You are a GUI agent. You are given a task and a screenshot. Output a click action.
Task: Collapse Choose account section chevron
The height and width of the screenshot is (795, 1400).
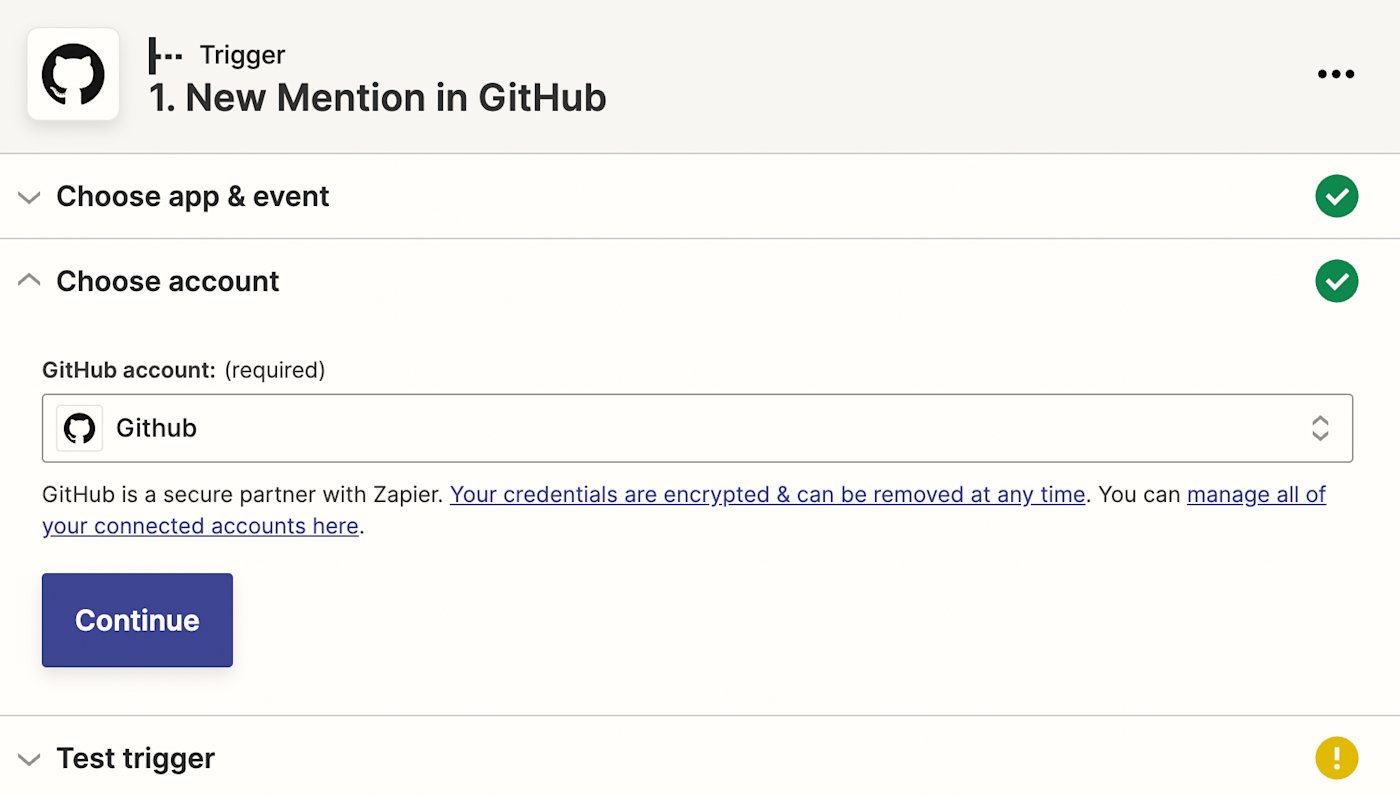tap(29, 281)
